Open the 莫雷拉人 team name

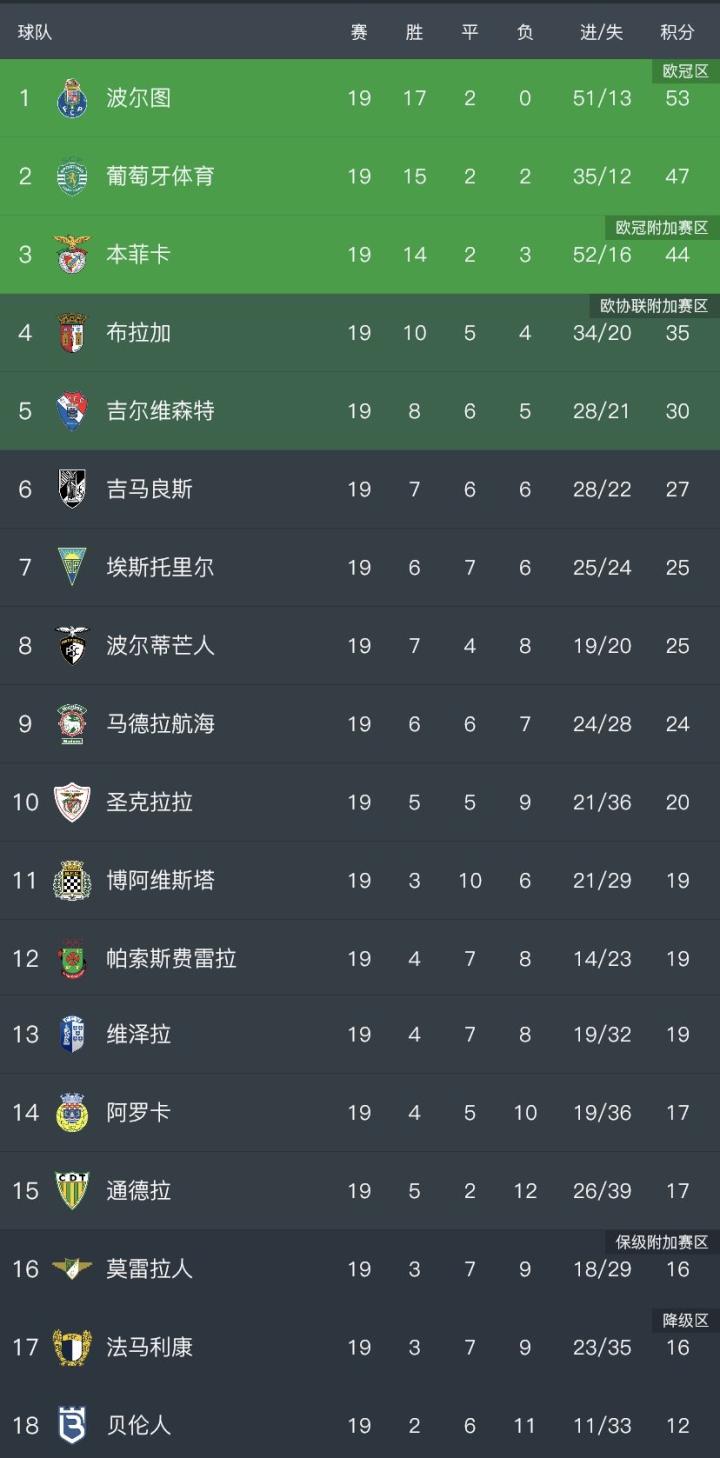(150, 1269)
